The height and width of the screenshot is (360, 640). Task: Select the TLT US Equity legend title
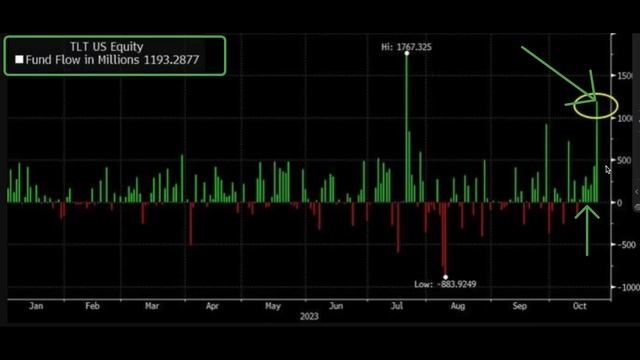tap(107, 47)
